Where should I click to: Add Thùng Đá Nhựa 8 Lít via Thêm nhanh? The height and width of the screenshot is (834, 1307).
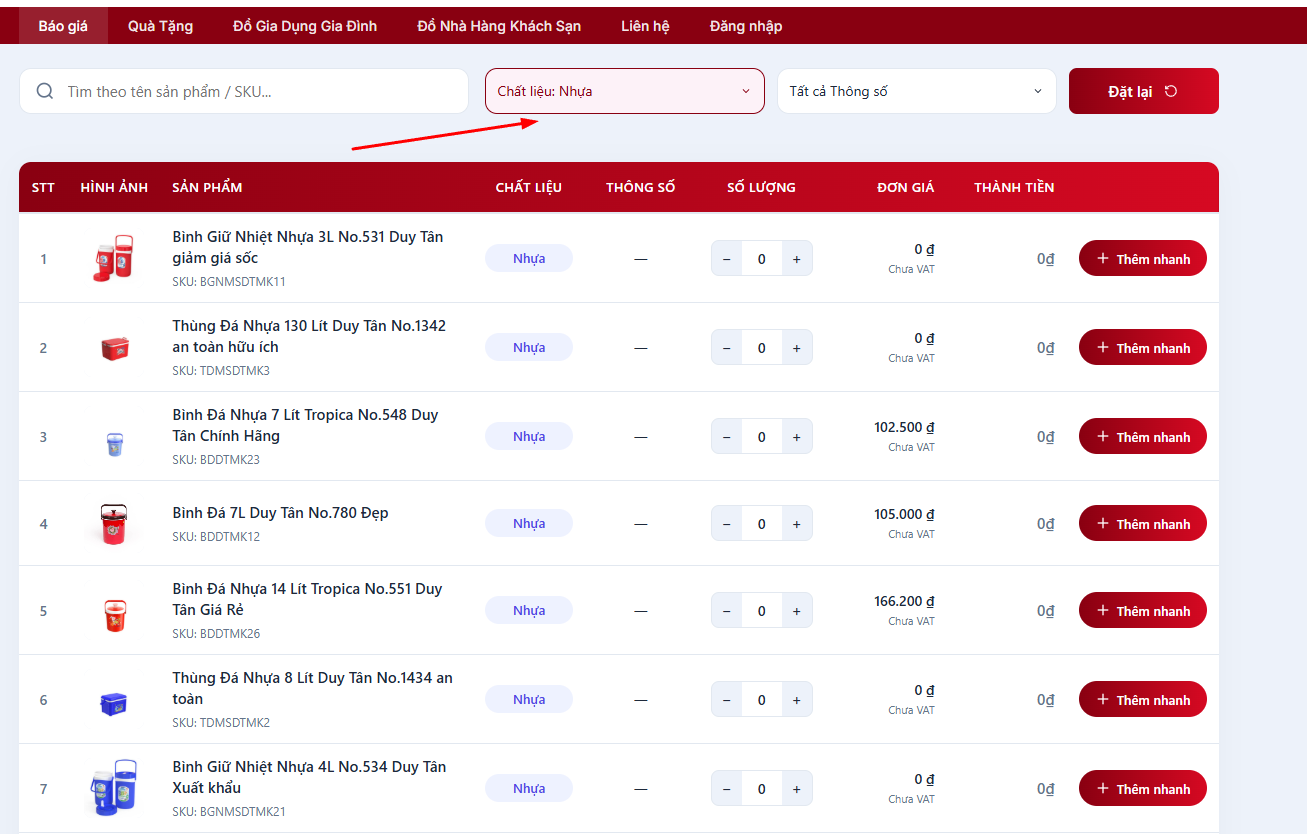pos(1142,700)
